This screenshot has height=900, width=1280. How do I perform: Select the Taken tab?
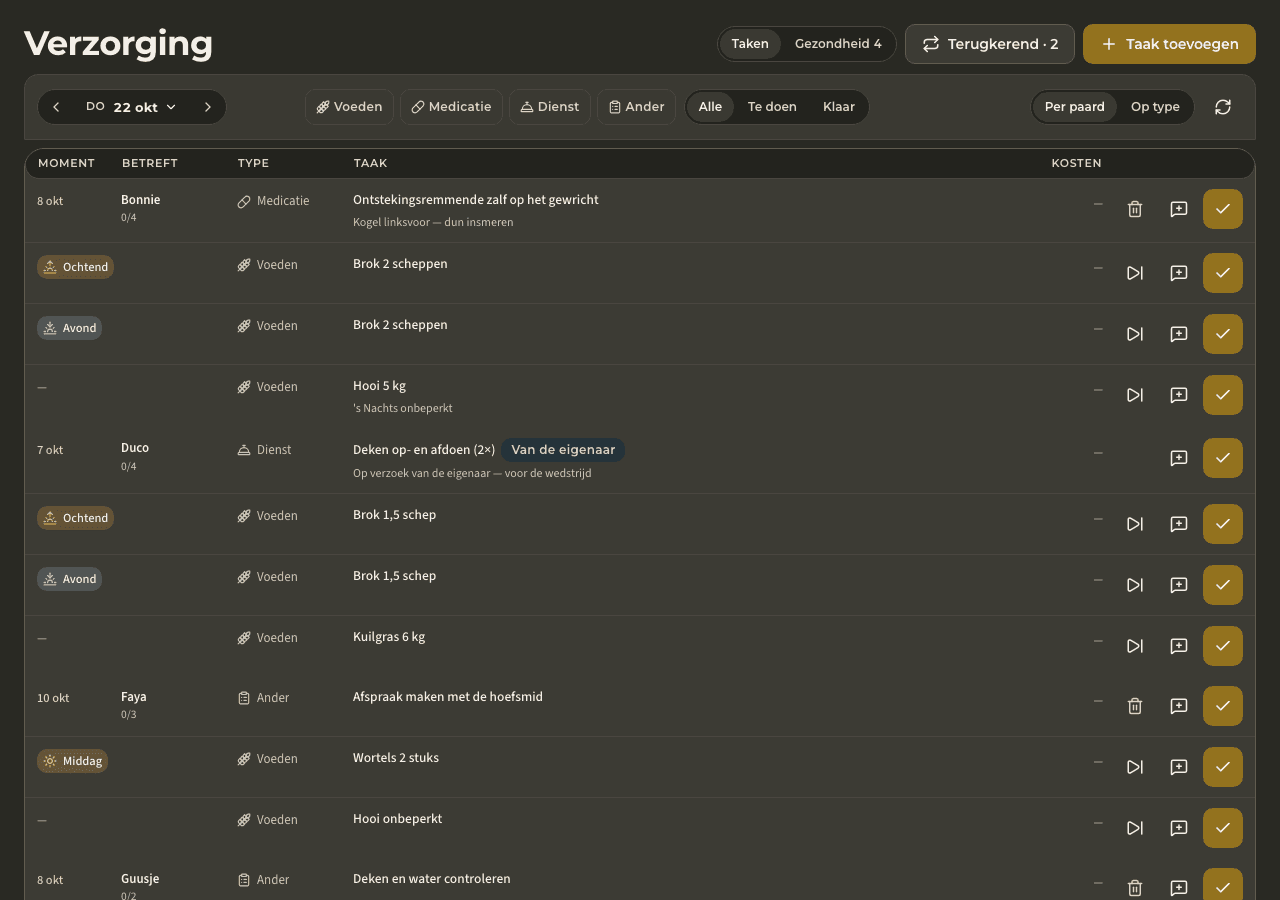[x=750, y=44]
